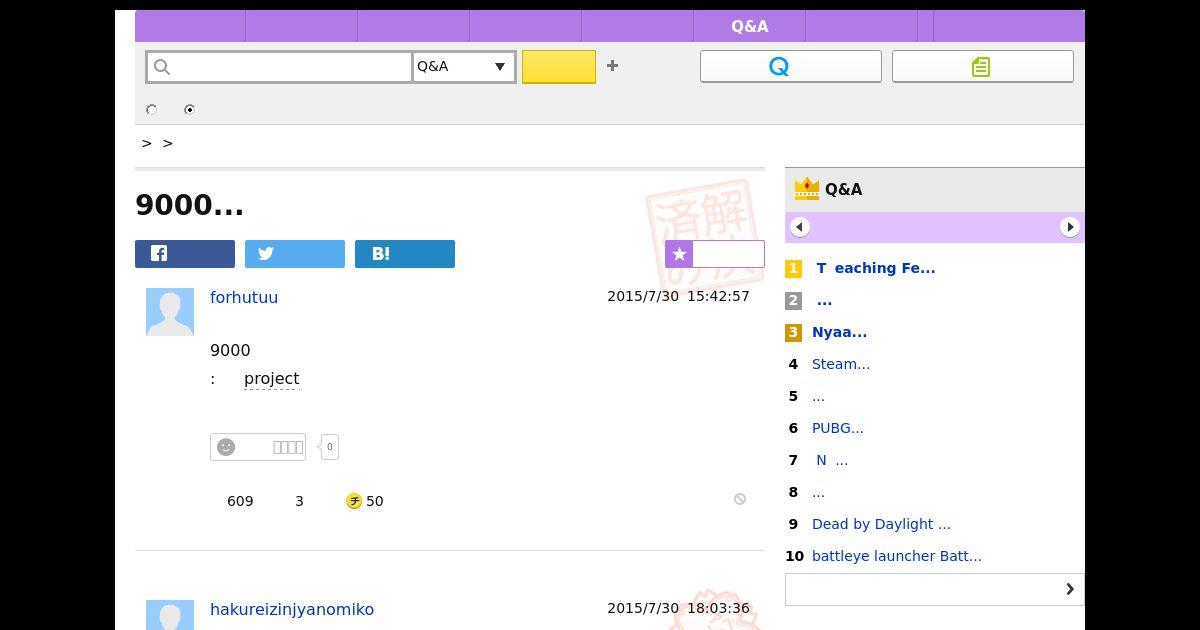Share on Twitter button
Viewport: 1200px width, 630px height.
pos(295,254)
